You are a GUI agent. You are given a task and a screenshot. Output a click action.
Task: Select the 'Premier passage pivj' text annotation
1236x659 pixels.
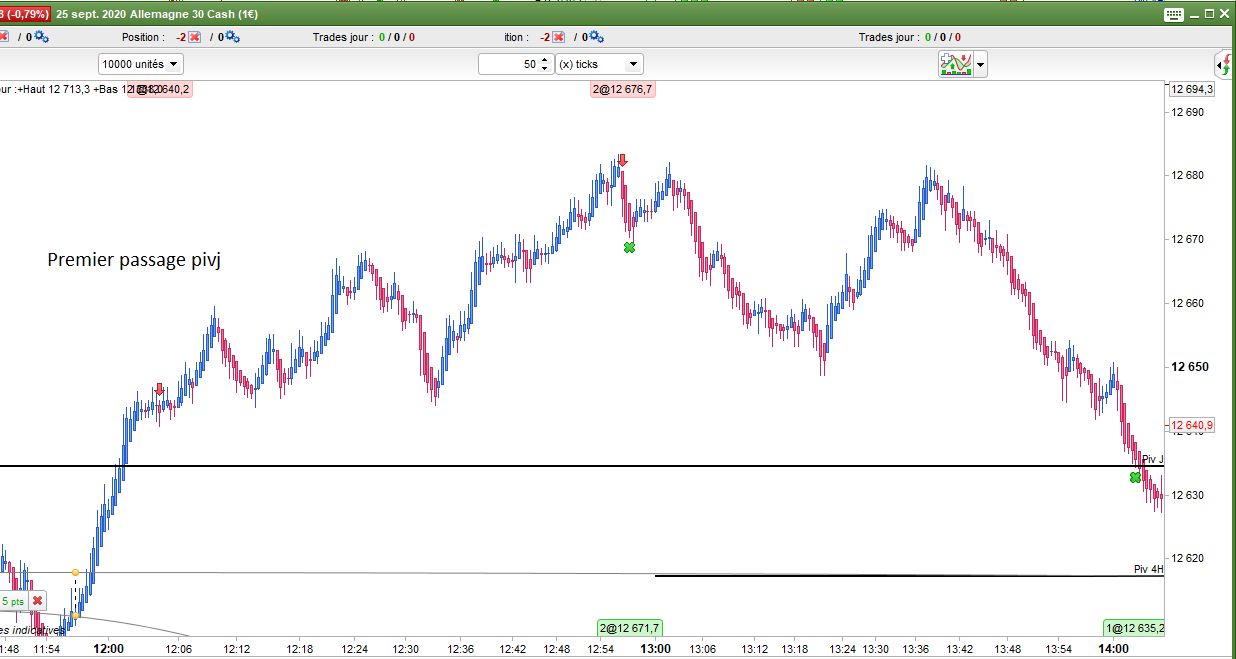pyautogui.click(x=134, y=260)
